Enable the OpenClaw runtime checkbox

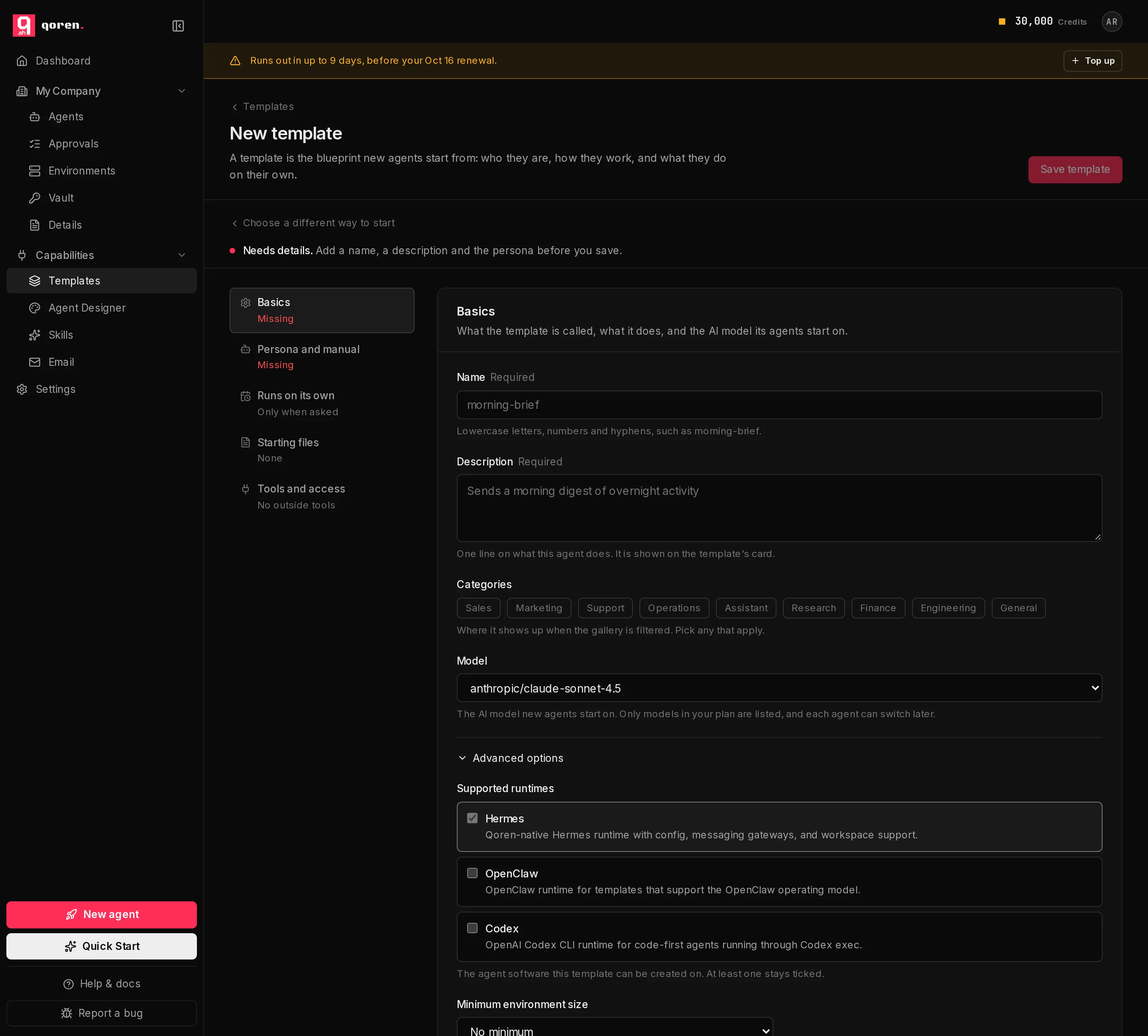472,873
